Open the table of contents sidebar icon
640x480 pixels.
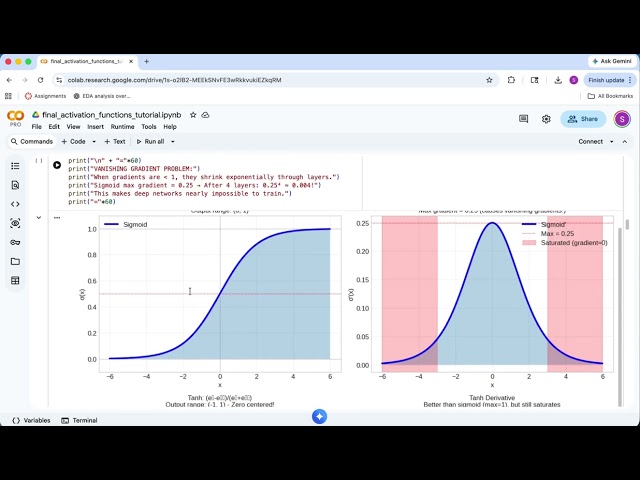click(15, 166)
